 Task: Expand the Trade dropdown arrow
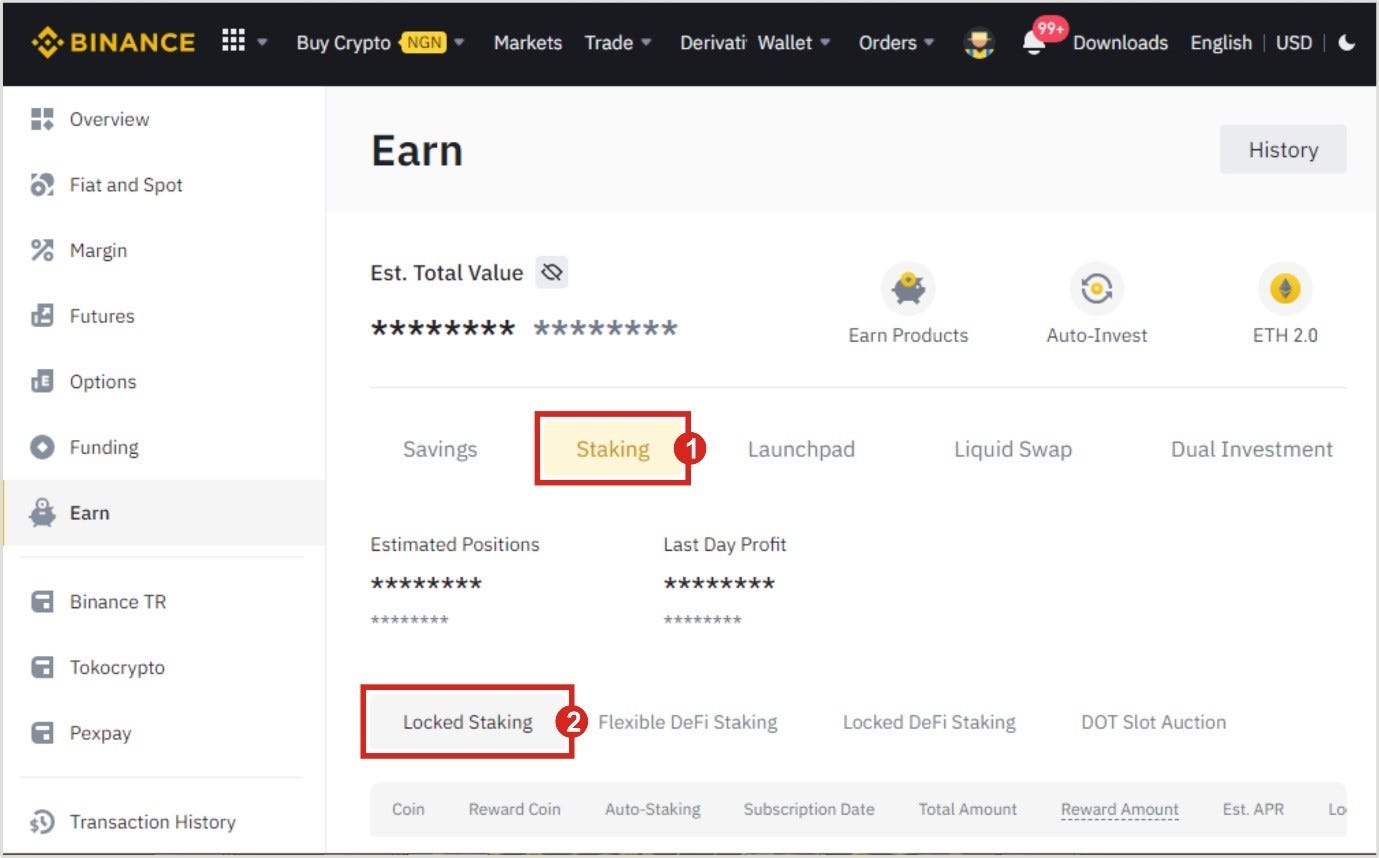click(646, 43)
